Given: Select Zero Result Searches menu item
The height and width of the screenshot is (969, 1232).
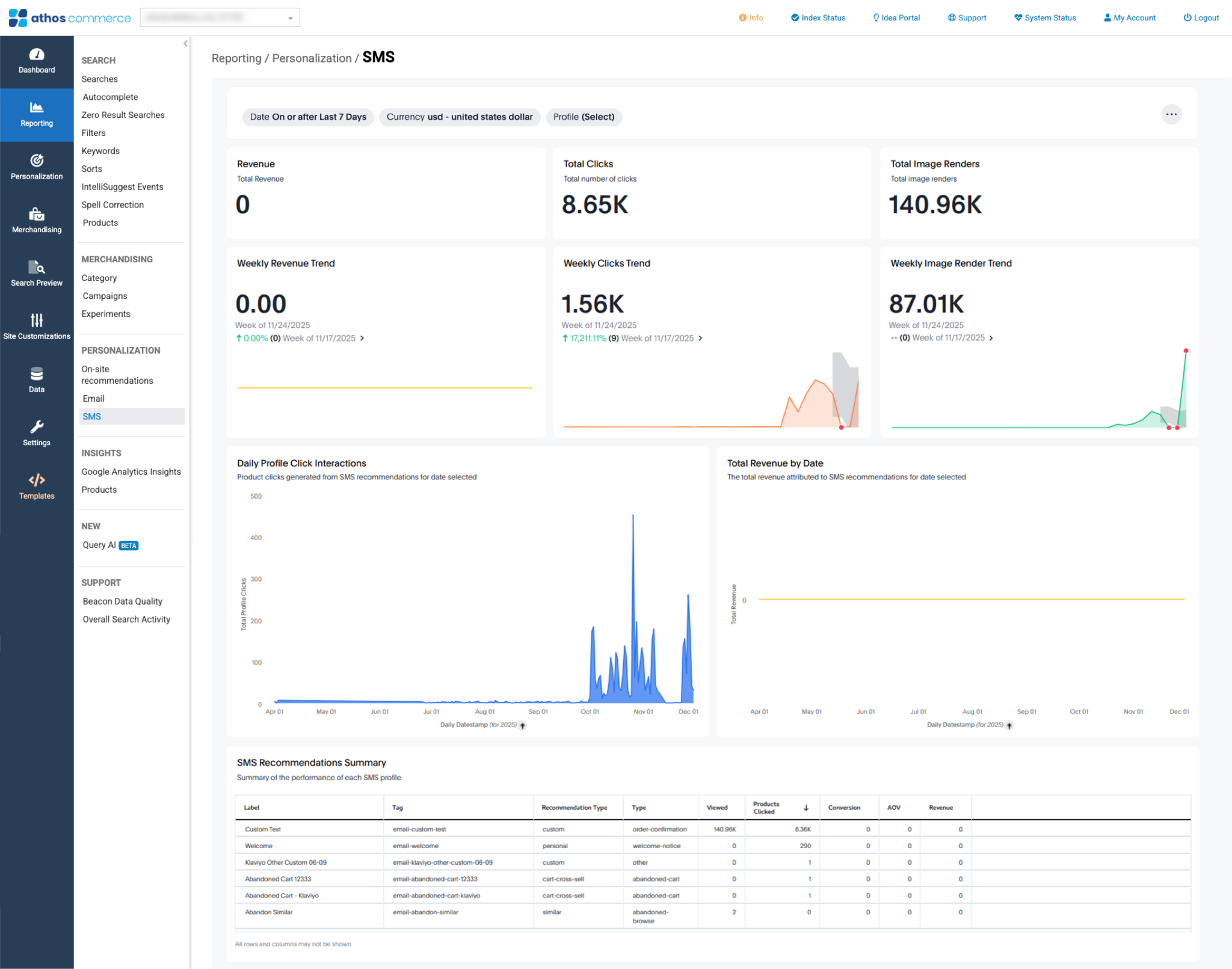Looking at the screenshot, I should click(123, 115).
